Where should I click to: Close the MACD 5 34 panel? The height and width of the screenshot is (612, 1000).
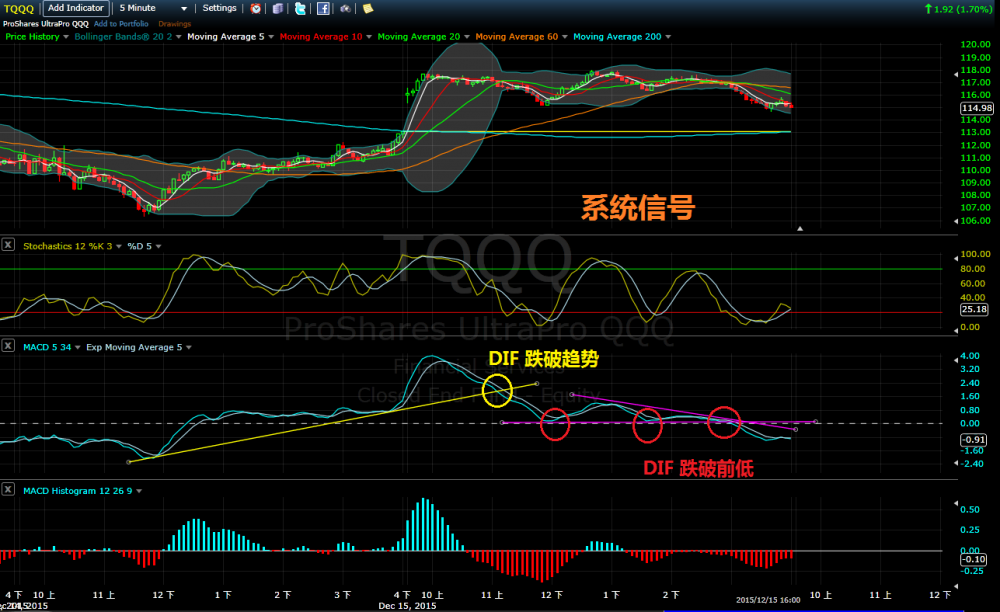pos(8,347)
